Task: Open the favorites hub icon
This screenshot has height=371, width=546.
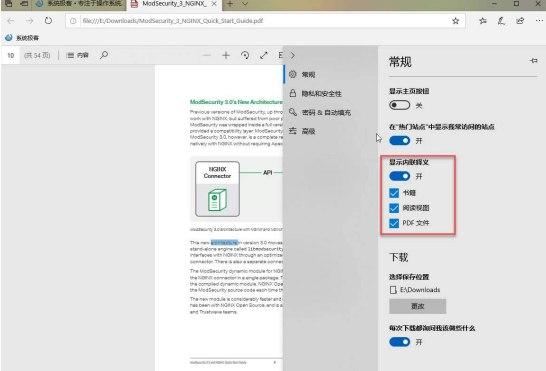Action: point(483,21)
